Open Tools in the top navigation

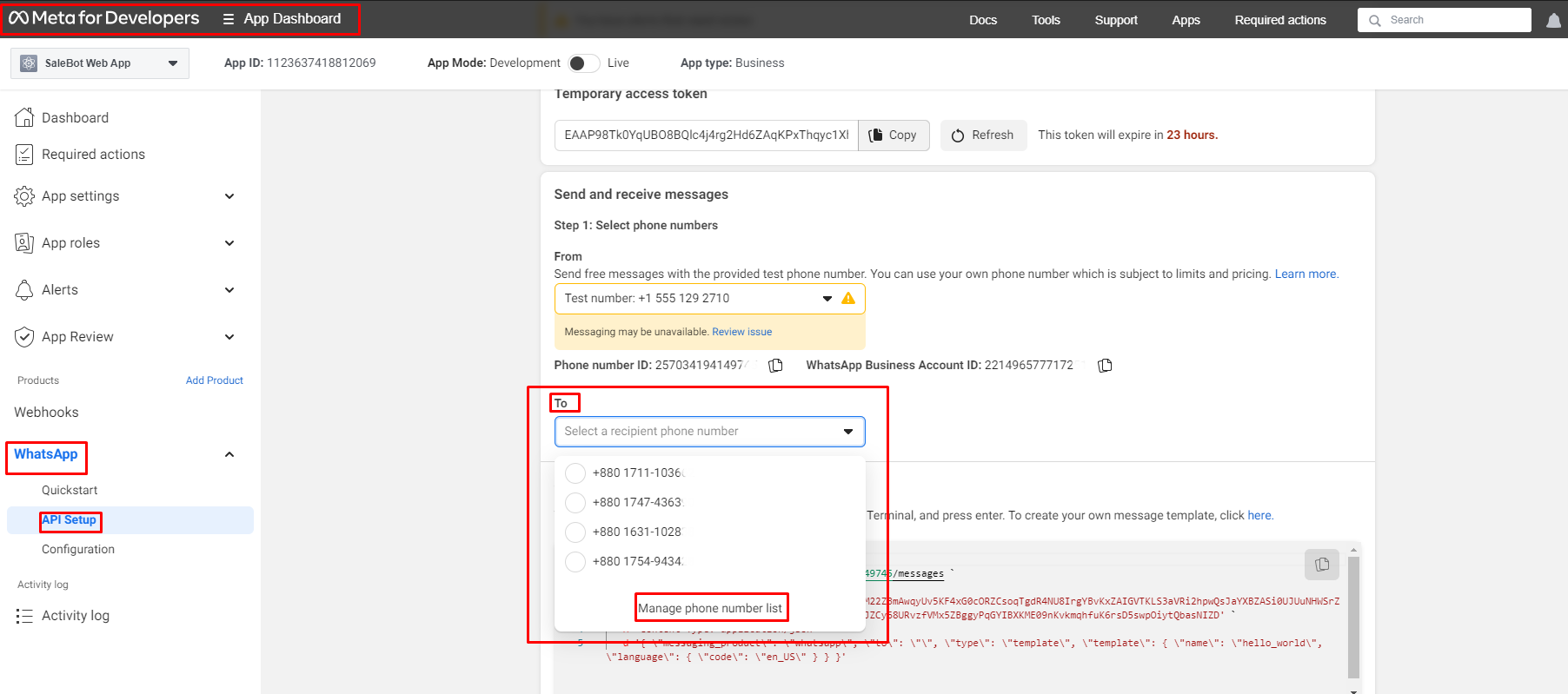pos(1046,20)
